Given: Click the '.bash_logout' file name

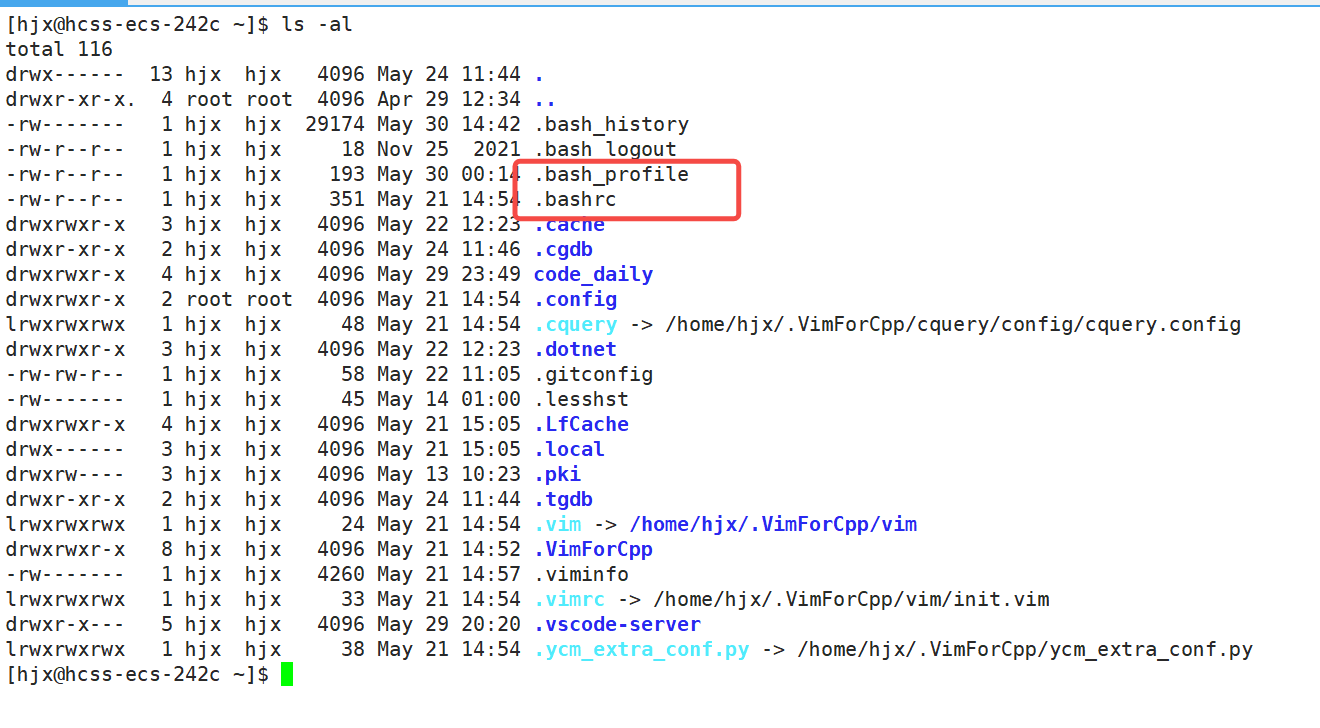Looking at the screenshot, I should click(x=605, y=150).
